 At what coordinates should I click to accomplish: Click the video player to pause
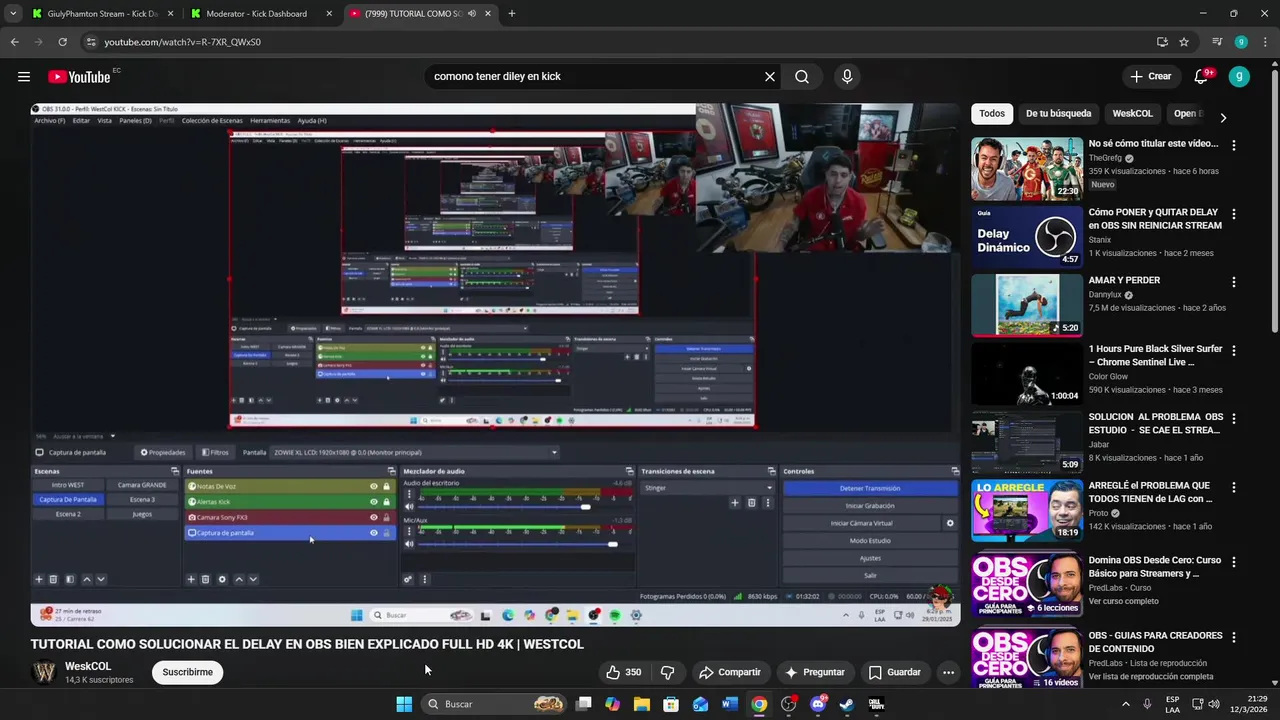click(495, 365)
